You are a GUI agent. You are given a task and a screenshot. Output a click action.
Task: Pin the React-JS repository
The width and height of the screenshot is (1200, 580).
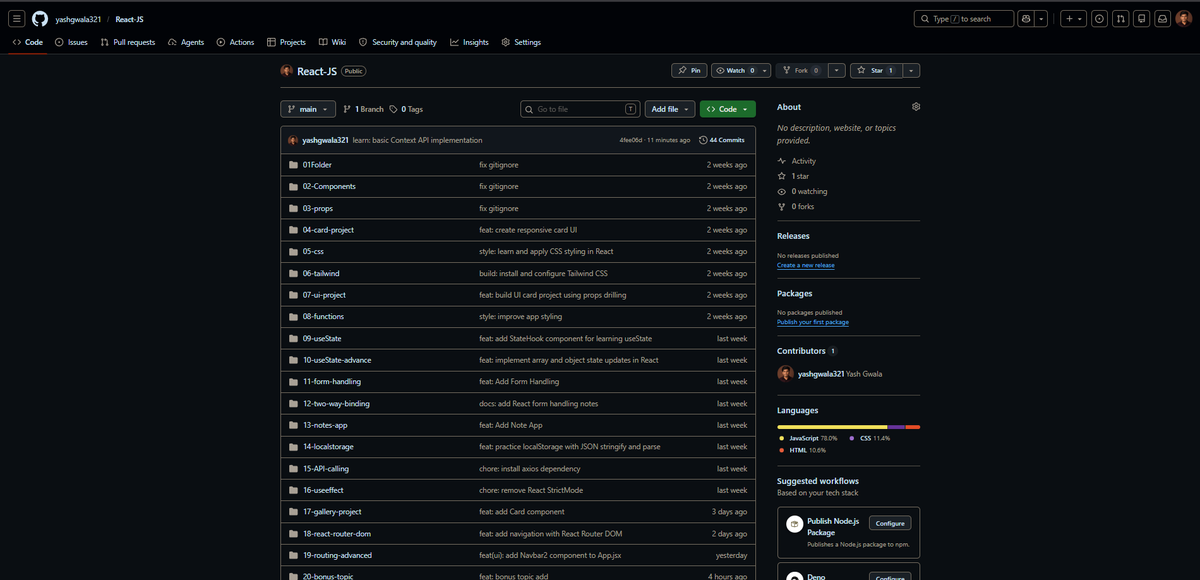click(689, 70)
